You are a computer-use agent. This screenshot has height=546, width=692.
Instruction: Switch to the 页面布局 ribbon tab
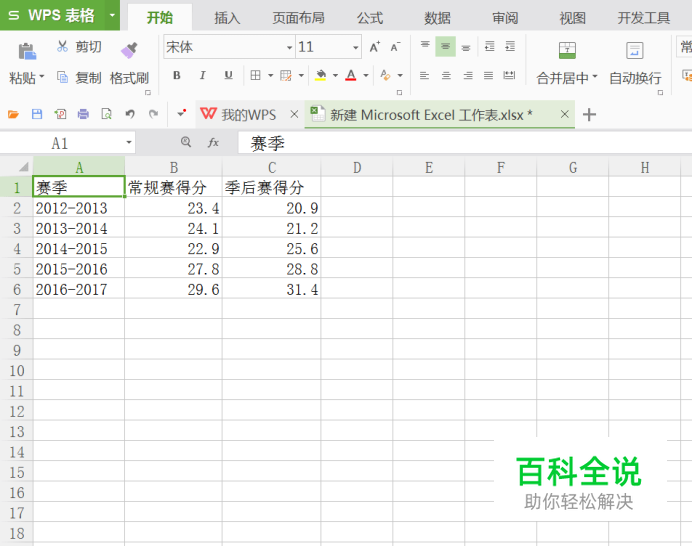click(x=298, y=18)
